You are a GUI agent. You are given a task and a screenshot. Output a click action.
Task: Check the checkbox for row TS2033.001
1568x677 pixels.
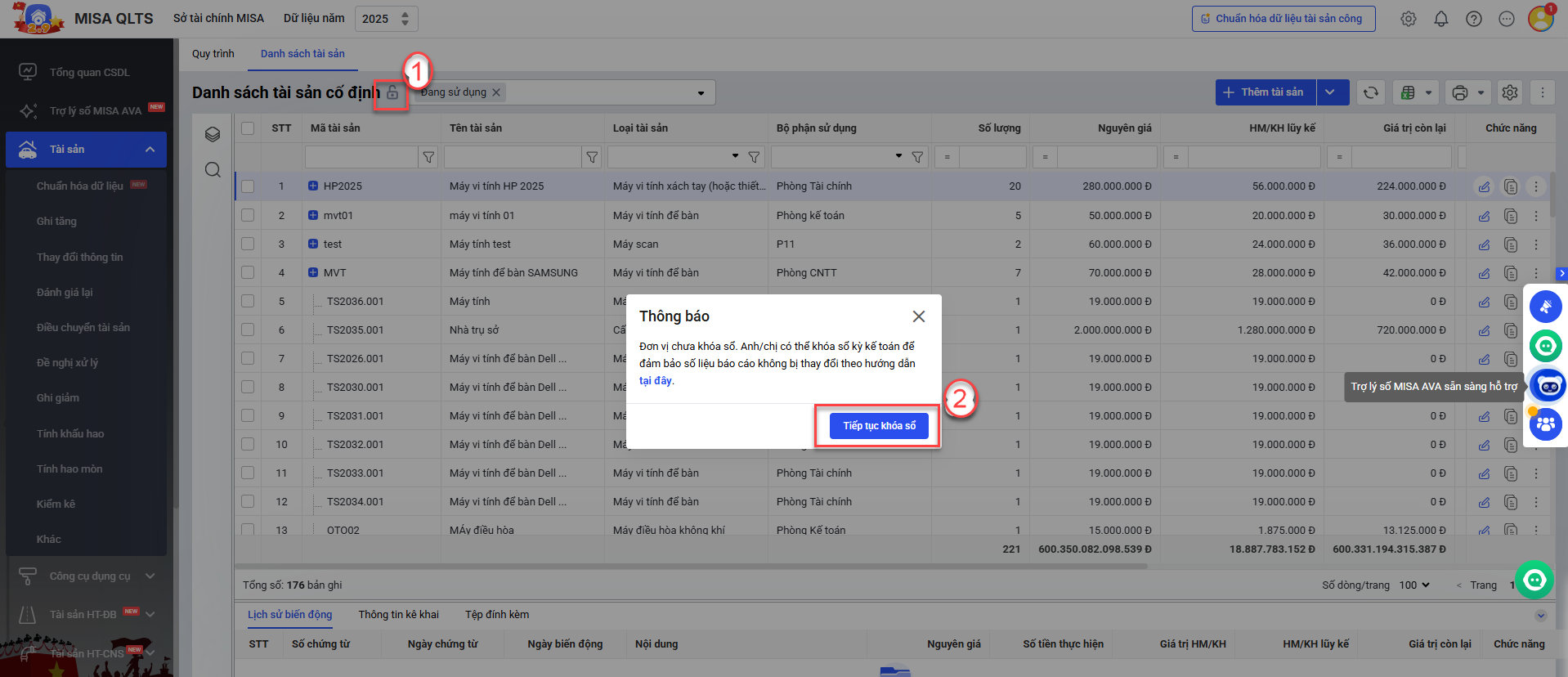click(x=248, y=473)
